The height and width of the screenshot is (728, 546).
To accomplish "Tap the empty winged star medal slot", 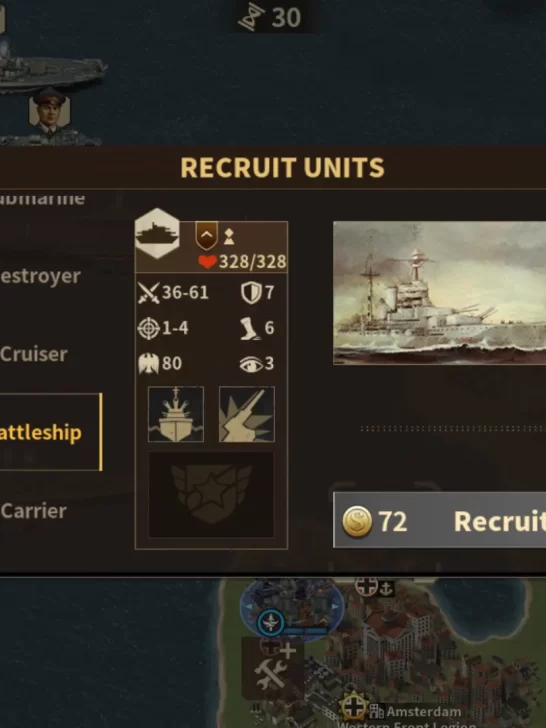I will 211,495.
